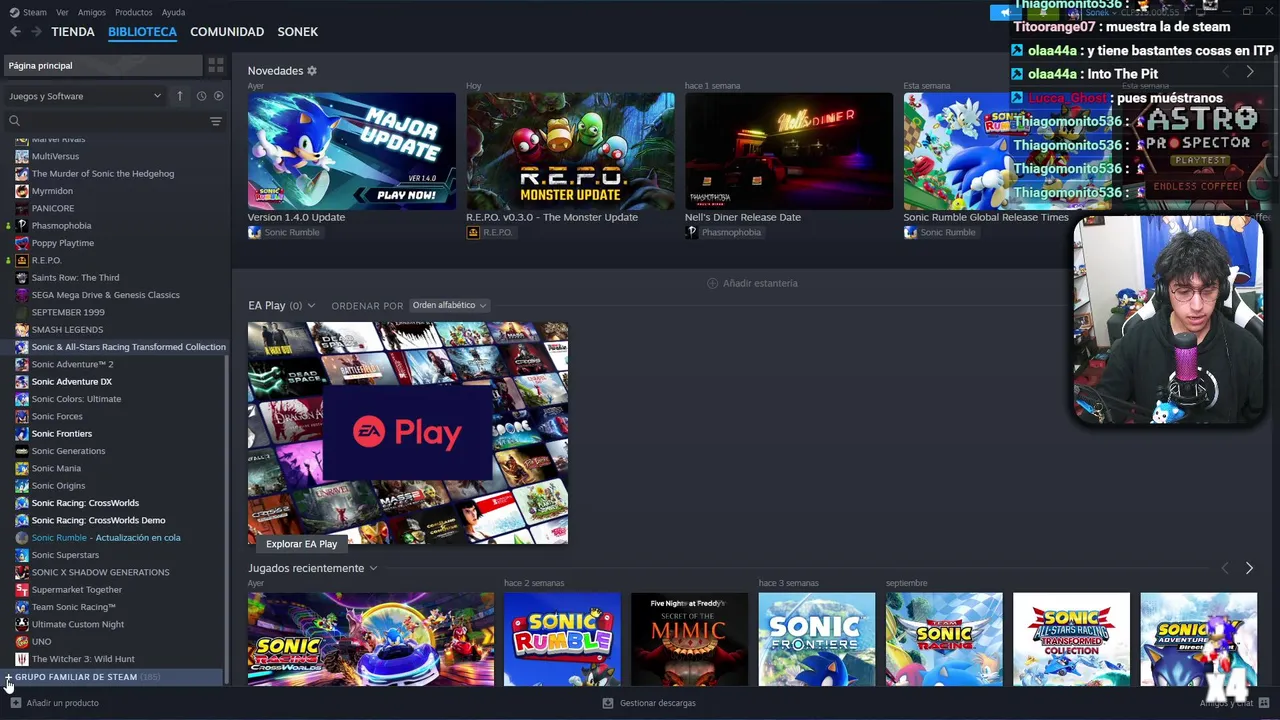Click the Witcher 3 icon in list
Screen dimensions: 1280x720
22,659
